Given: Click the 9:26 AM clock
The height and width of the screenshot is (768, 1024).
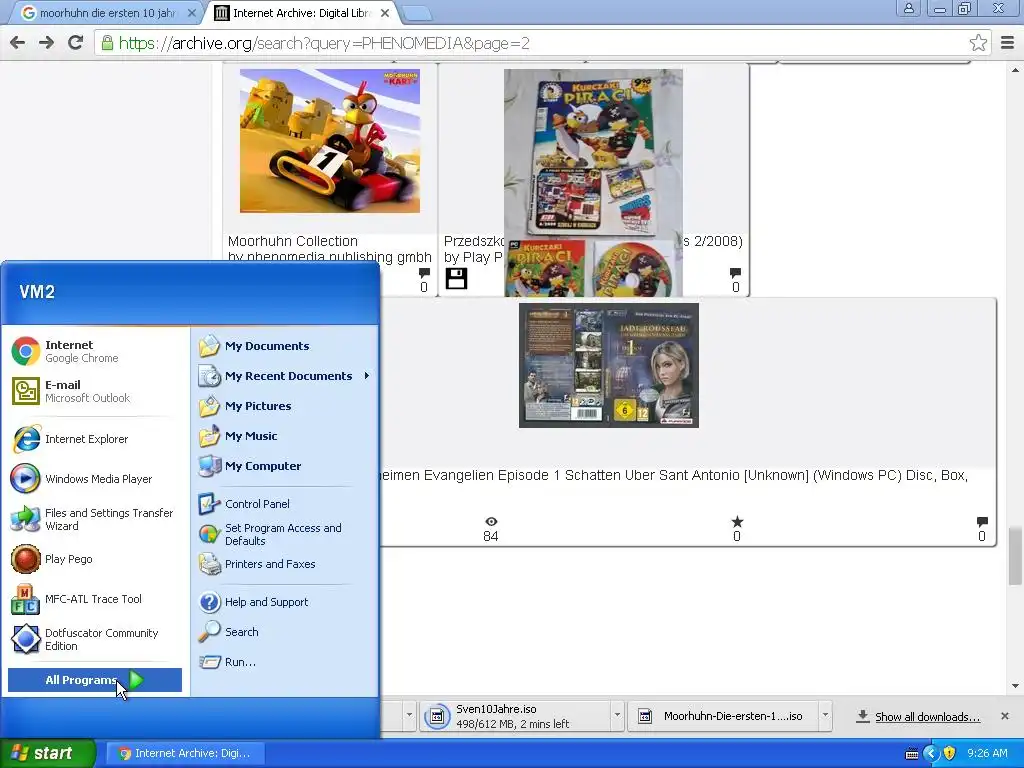Looking at the screenshot, I should [x=987, y=753].
